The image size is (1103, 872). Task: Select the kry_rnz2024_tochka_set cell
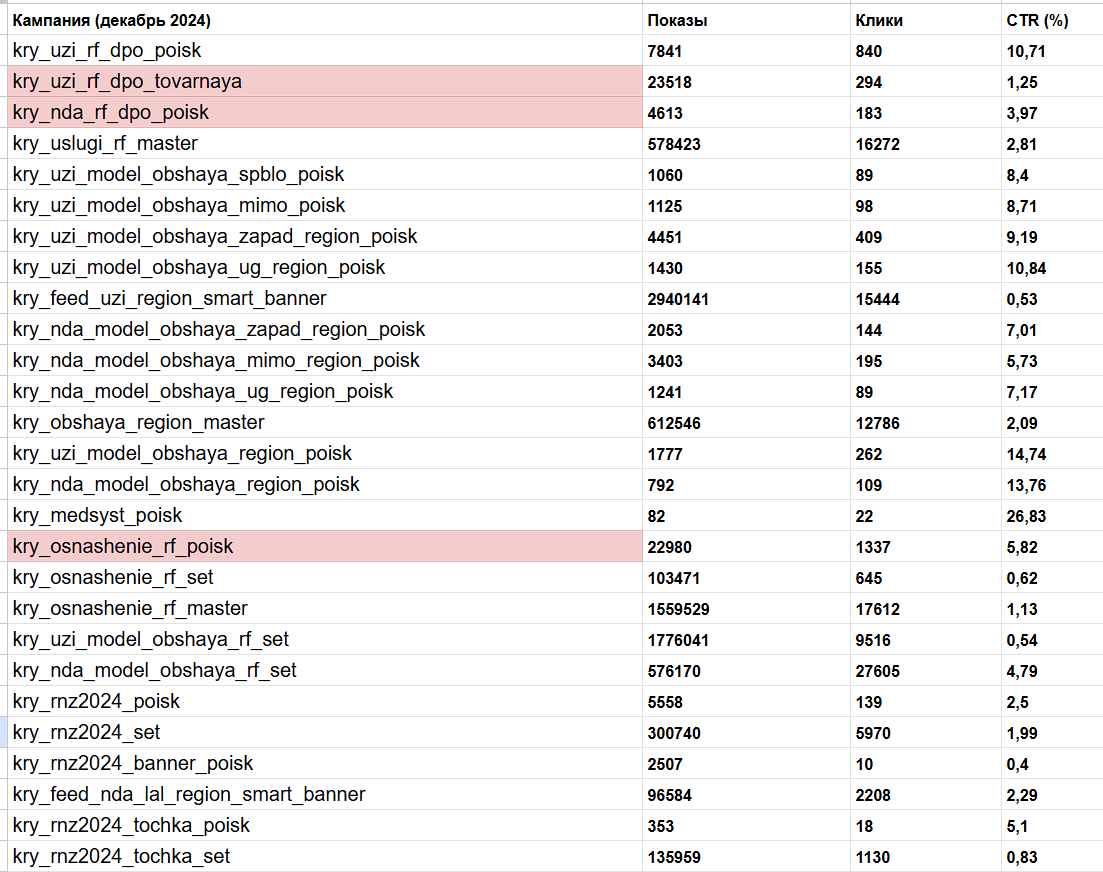click(121, 857)
